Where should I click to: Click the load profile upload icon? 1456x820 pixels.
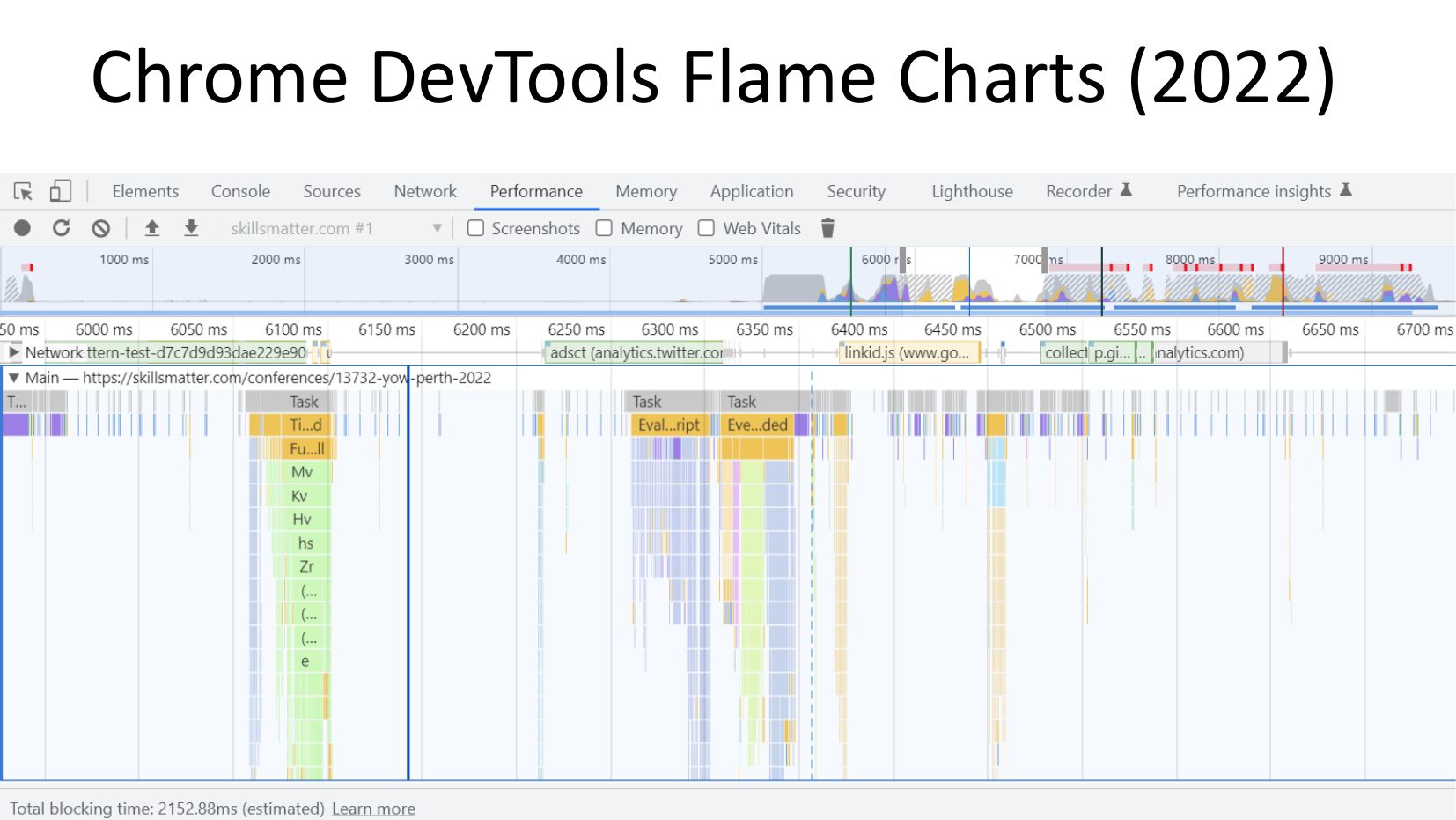pyautogui.click(x=152, y=228)
